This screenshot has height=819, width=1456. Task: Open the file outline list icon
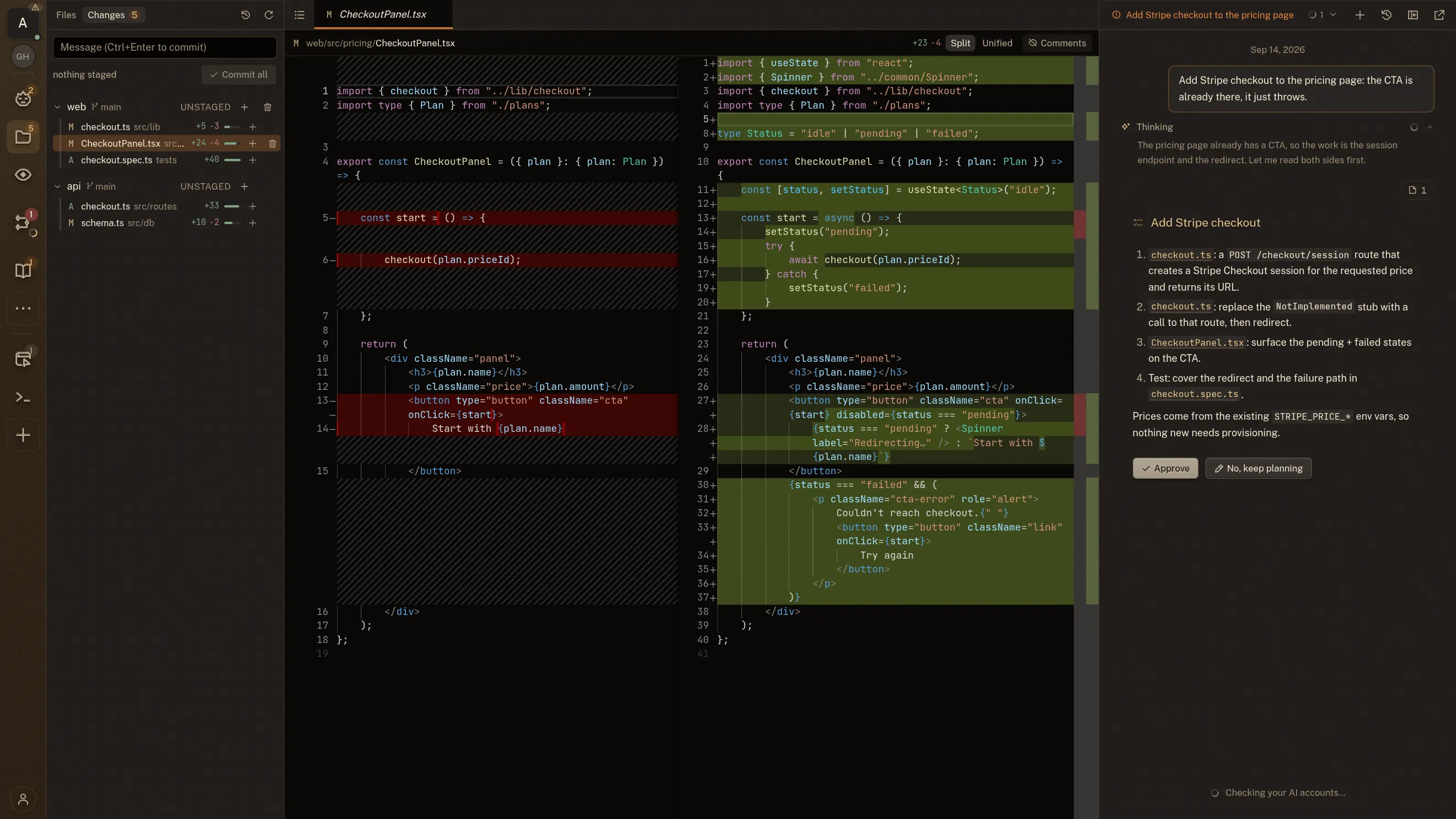click(x=299, y=15)
